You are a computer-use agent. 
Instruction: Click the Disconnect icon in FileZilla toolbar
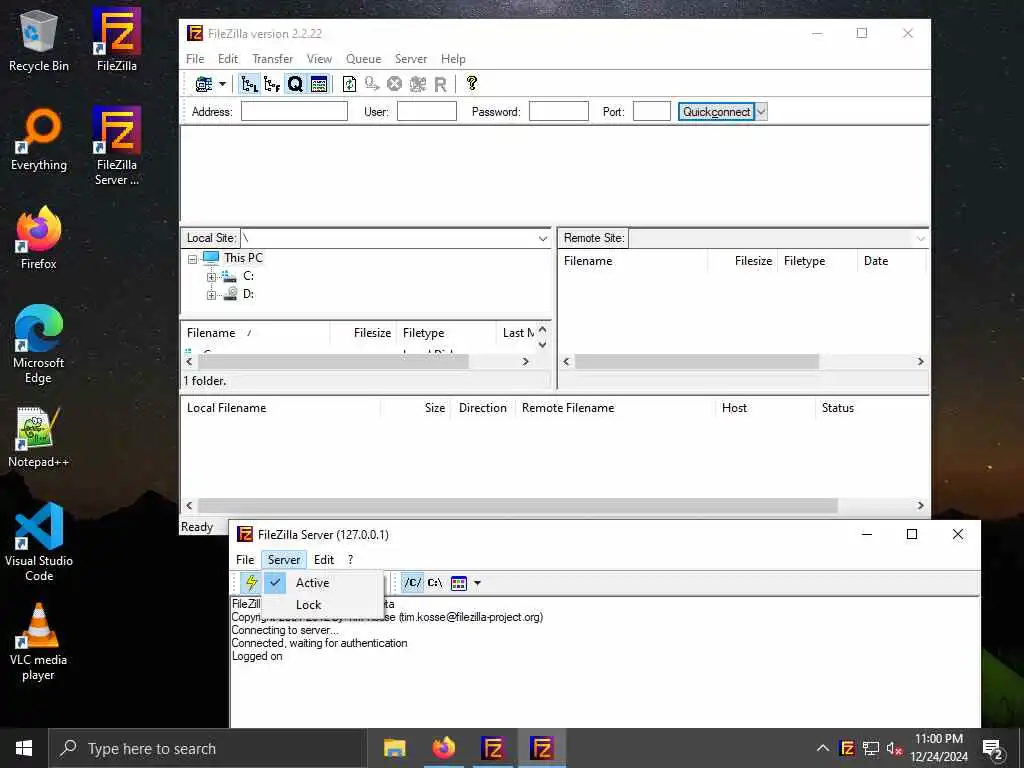click(417, 84)
